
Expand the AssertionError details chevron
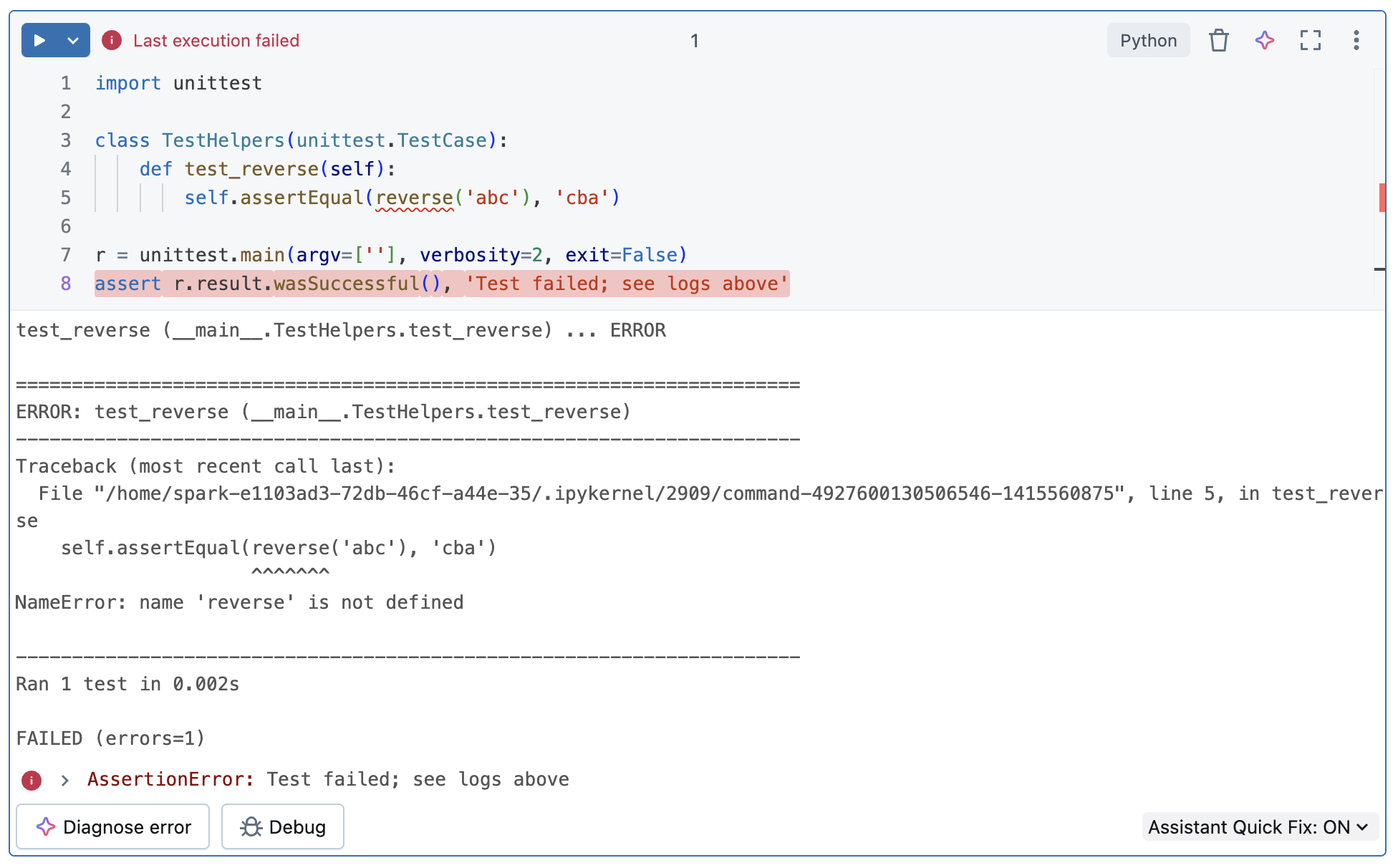pos(64,780)
